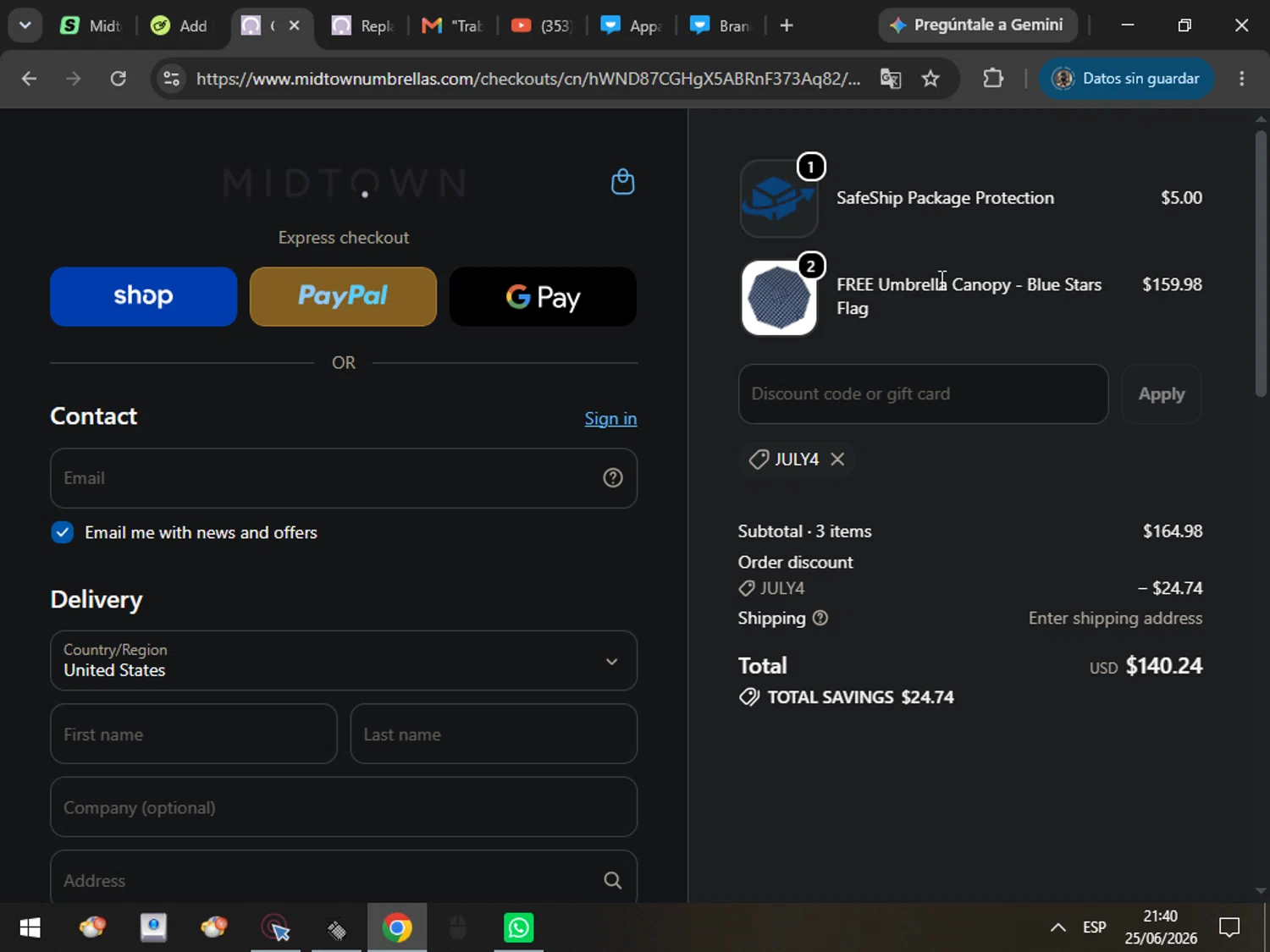Click the address search magnifier icon
Screen dimensions: 1270x952
613,881
